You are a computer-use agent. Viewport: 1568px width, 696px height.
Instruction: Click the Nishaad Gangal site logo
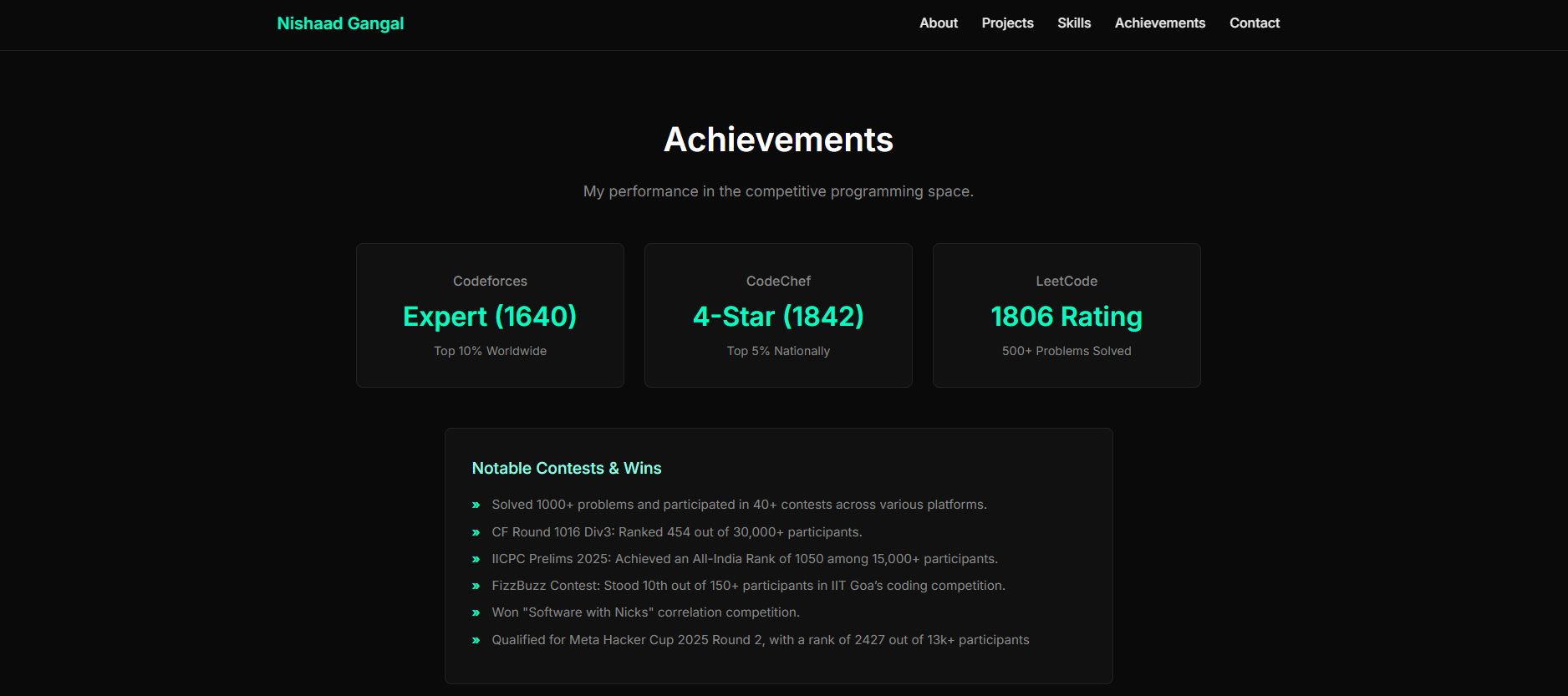click(x=340, y=23)
